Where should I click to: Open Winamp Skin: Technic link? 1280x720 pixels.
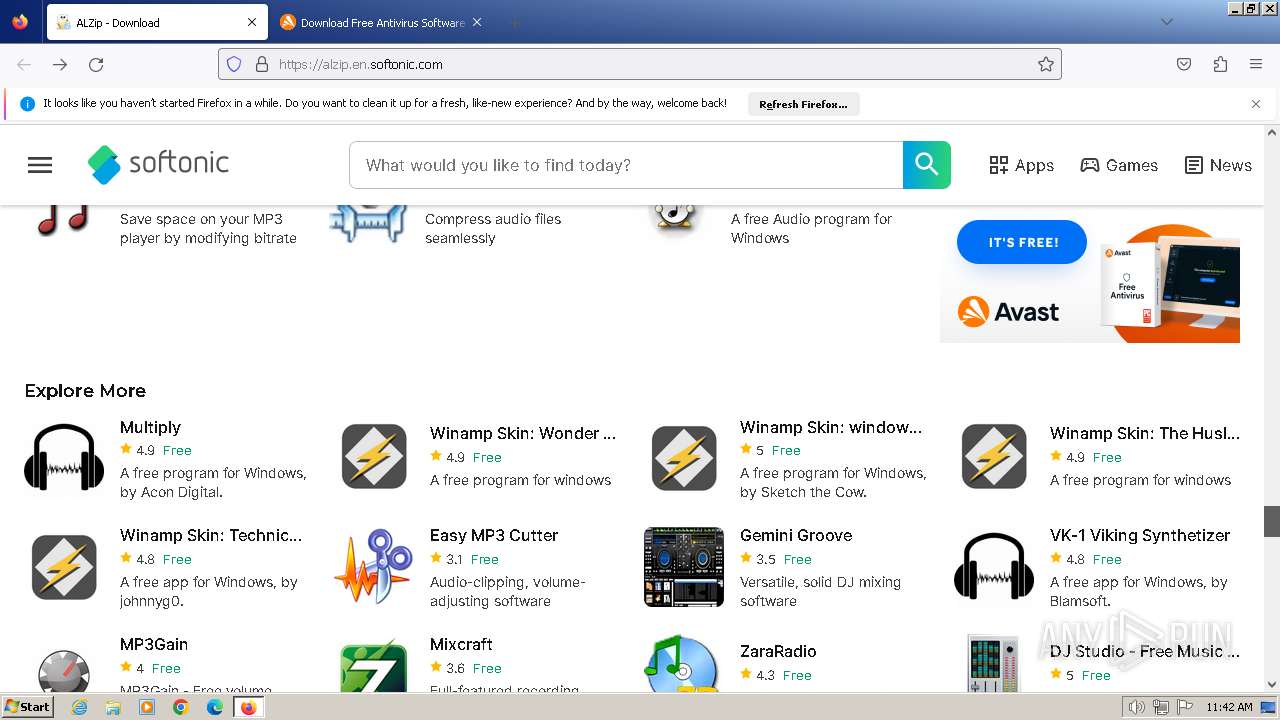[211, 535]
